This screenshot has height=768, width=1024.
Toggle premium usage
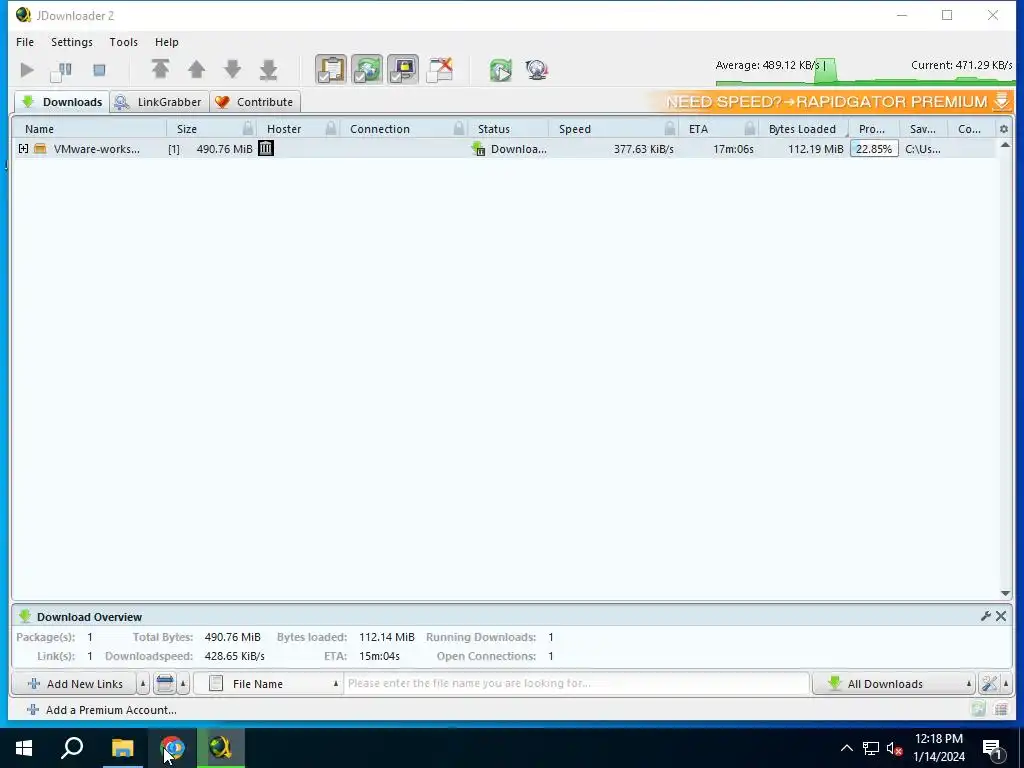403,70
